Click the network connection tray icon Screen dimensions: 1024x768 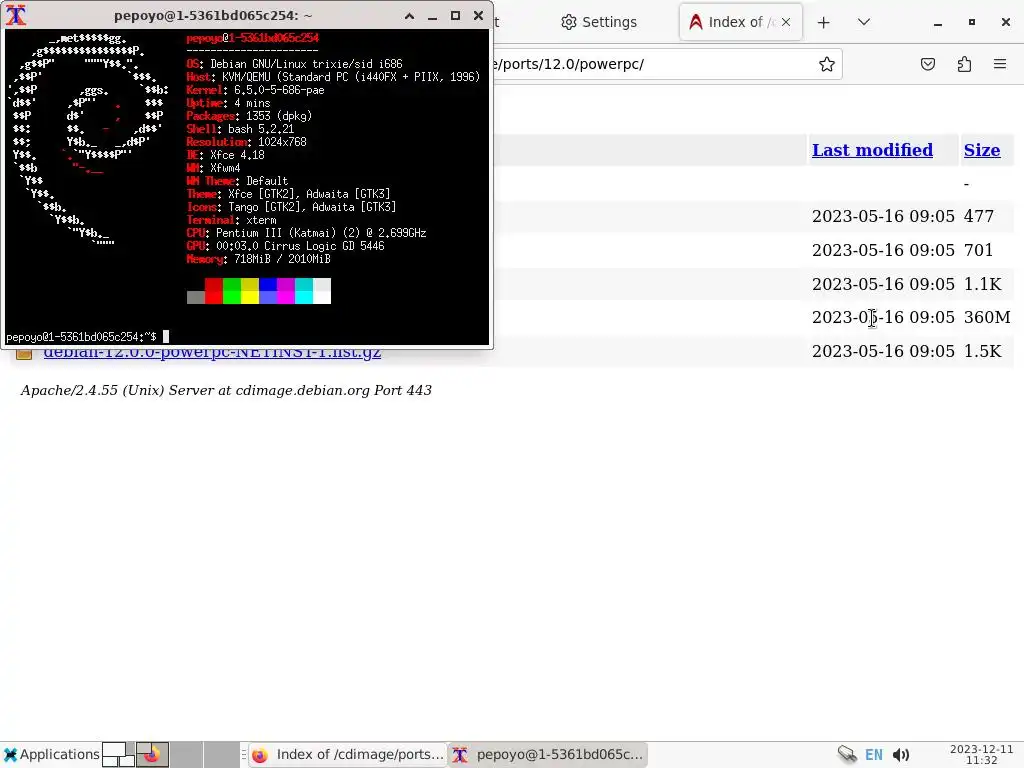point(847,754)
